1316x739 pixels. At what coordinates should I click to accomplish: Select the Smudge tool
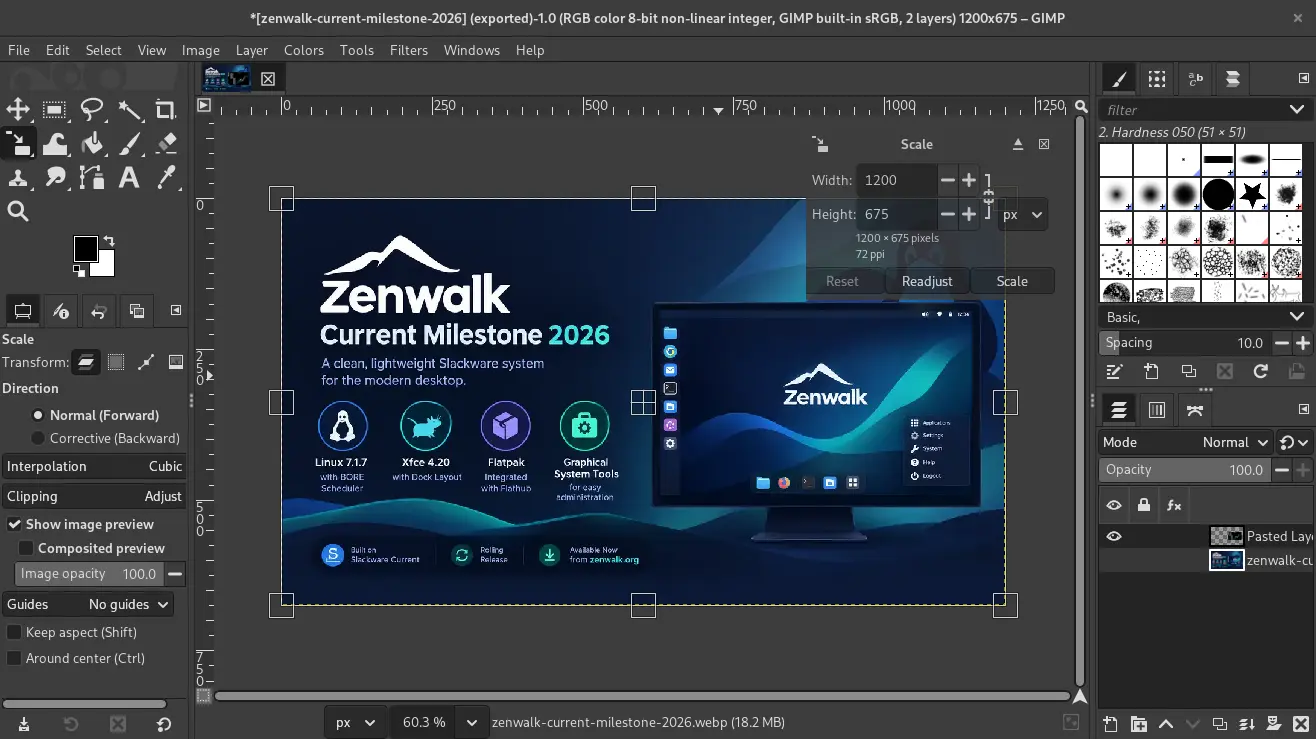(x=55, y=178)
